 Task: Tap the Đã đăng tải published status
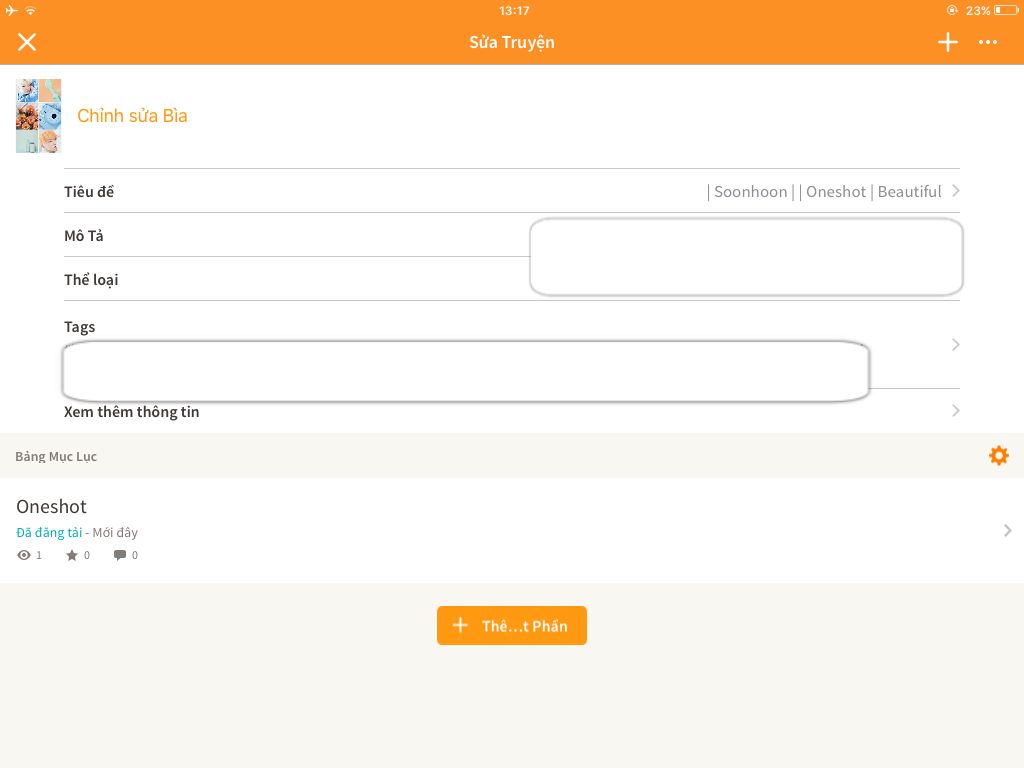click(x=49, y=533)
